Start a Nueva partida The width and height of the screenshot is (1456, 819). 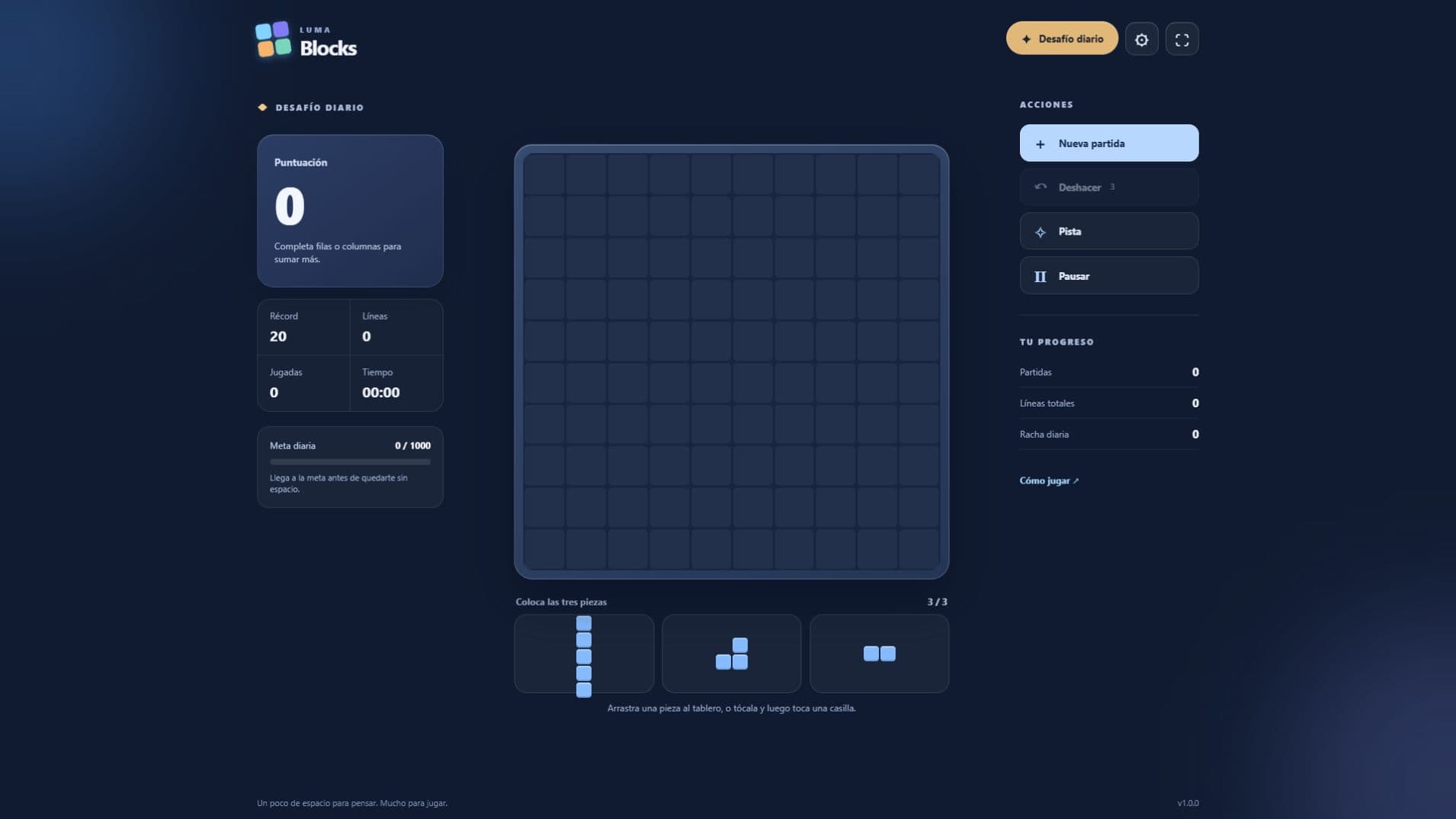click(x=1109, y=143)
